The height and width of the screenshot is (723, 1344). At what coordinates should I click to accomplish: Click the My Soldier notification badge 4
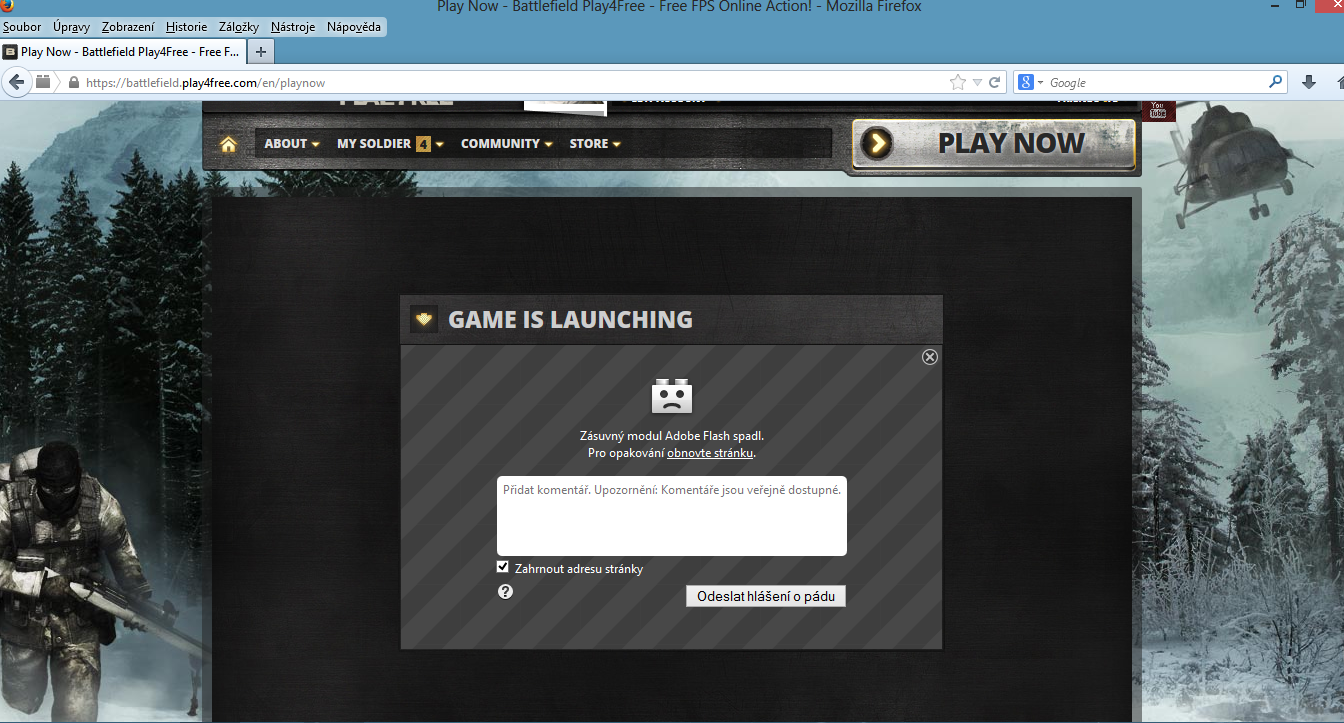[423, 144]
